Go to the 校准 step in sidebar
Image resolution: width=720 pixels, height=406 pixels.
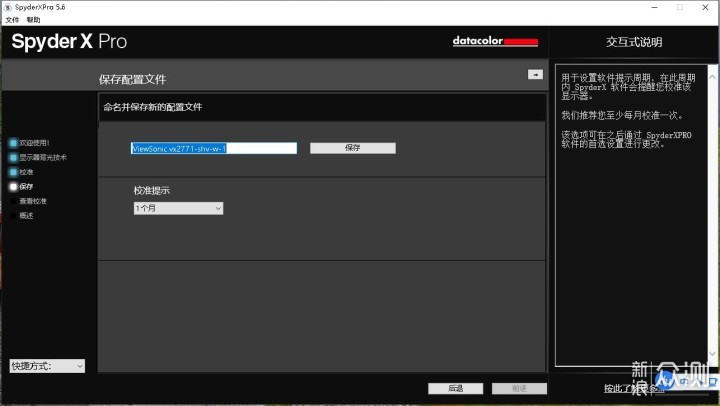click(21, 172)
